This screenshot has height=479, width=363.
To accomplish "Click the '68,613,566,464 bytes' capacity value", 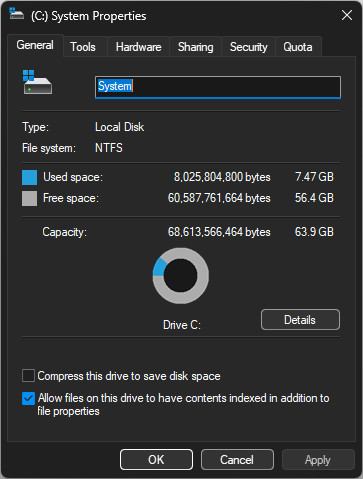I will click(219, 232).
